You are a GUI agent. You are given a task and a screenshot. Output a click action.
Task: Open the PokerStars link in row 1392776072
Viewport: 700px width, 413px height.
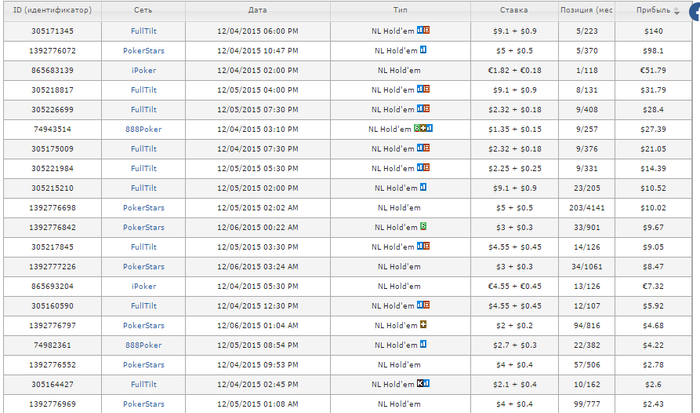pyautogui.click(x=143, y=50)
